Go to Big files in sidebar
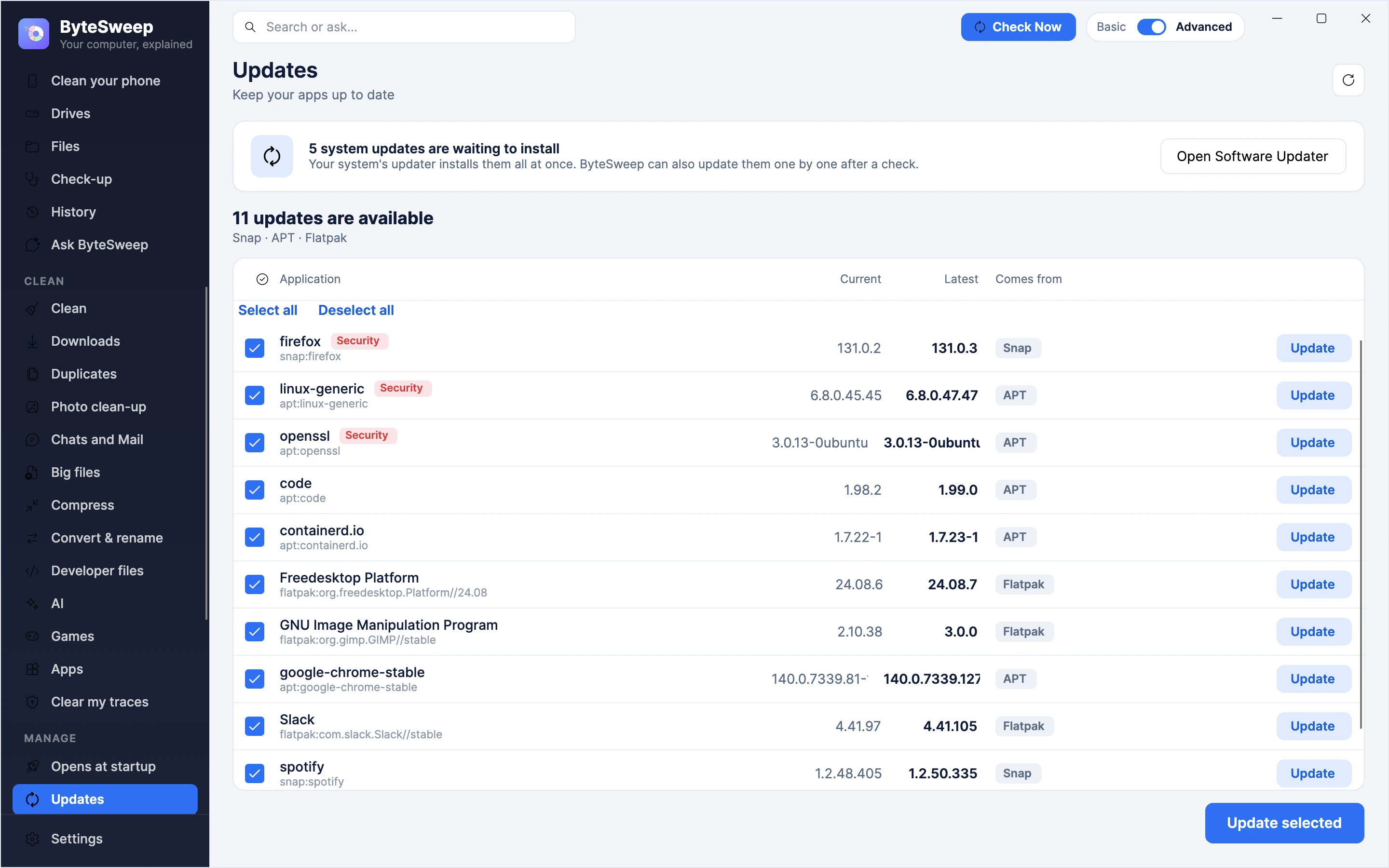The height and width of the screenshot is (868, 1389). click(x=105, y=473)
